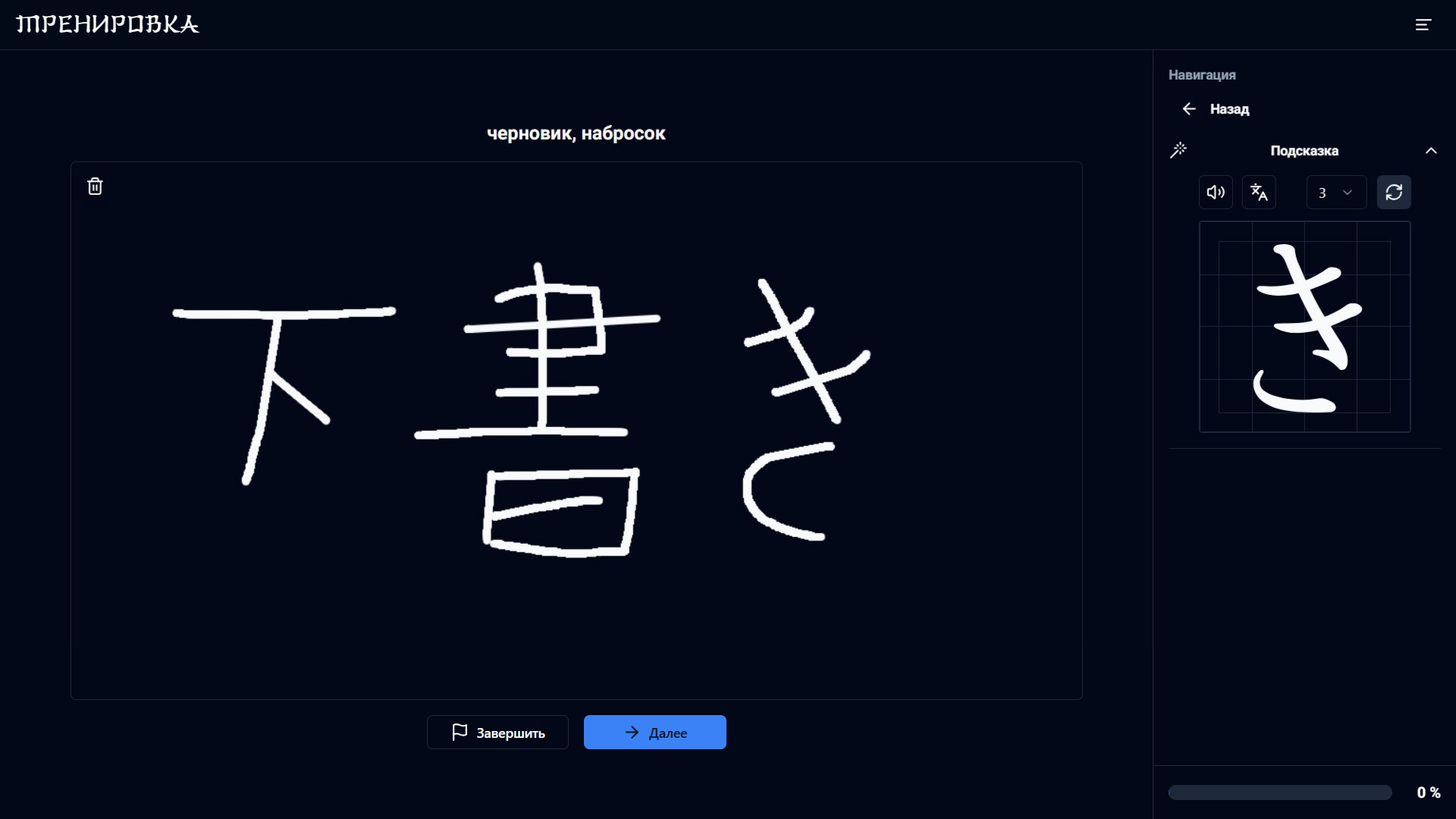Image resolution: width=1456 pixels, height=819 pixels.
Task: Open the hamburger menu at top right
Action: click(x=1423, y=24)
